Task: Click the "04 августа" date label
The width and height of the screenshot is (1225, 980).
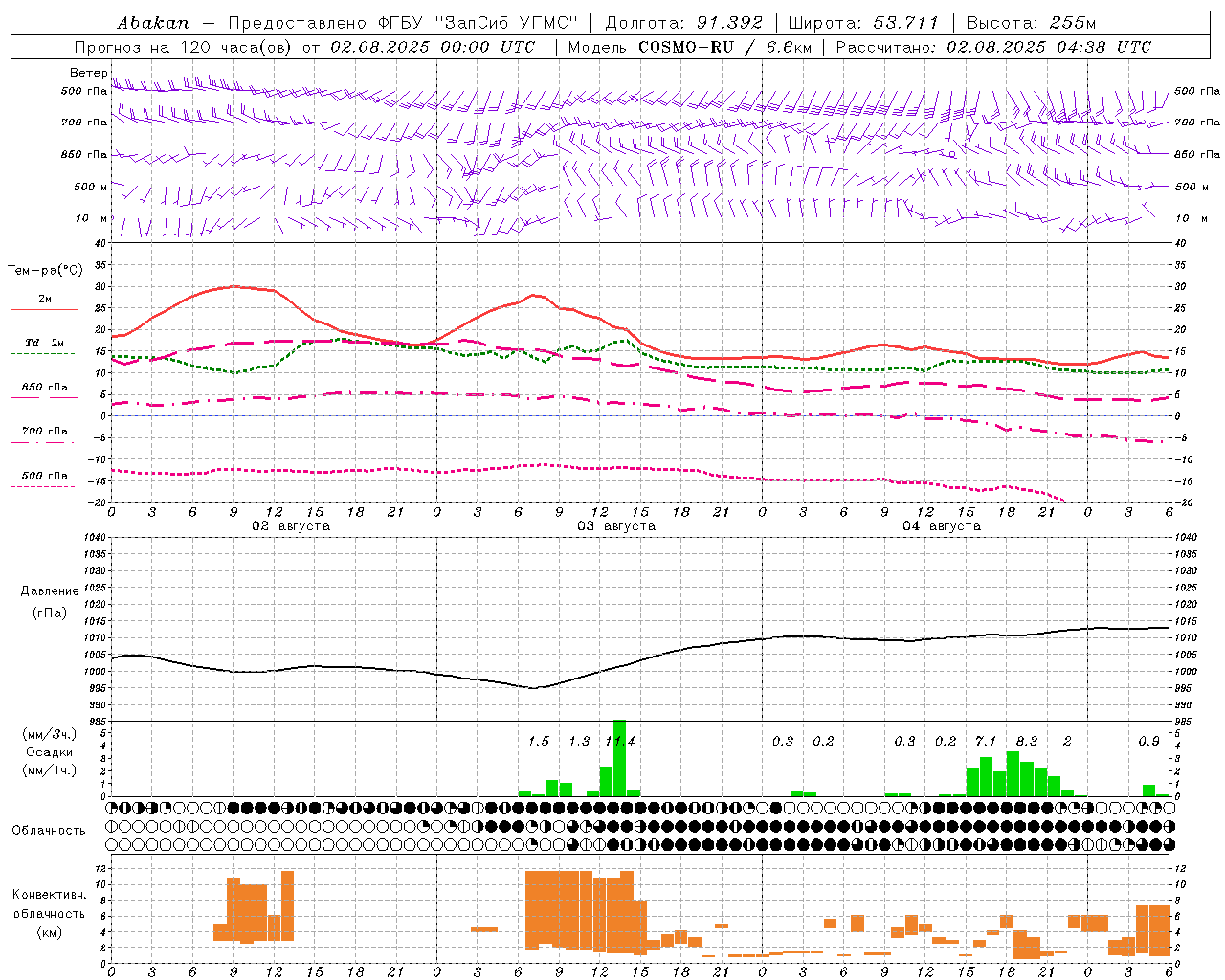Action: tap(942, 526)
